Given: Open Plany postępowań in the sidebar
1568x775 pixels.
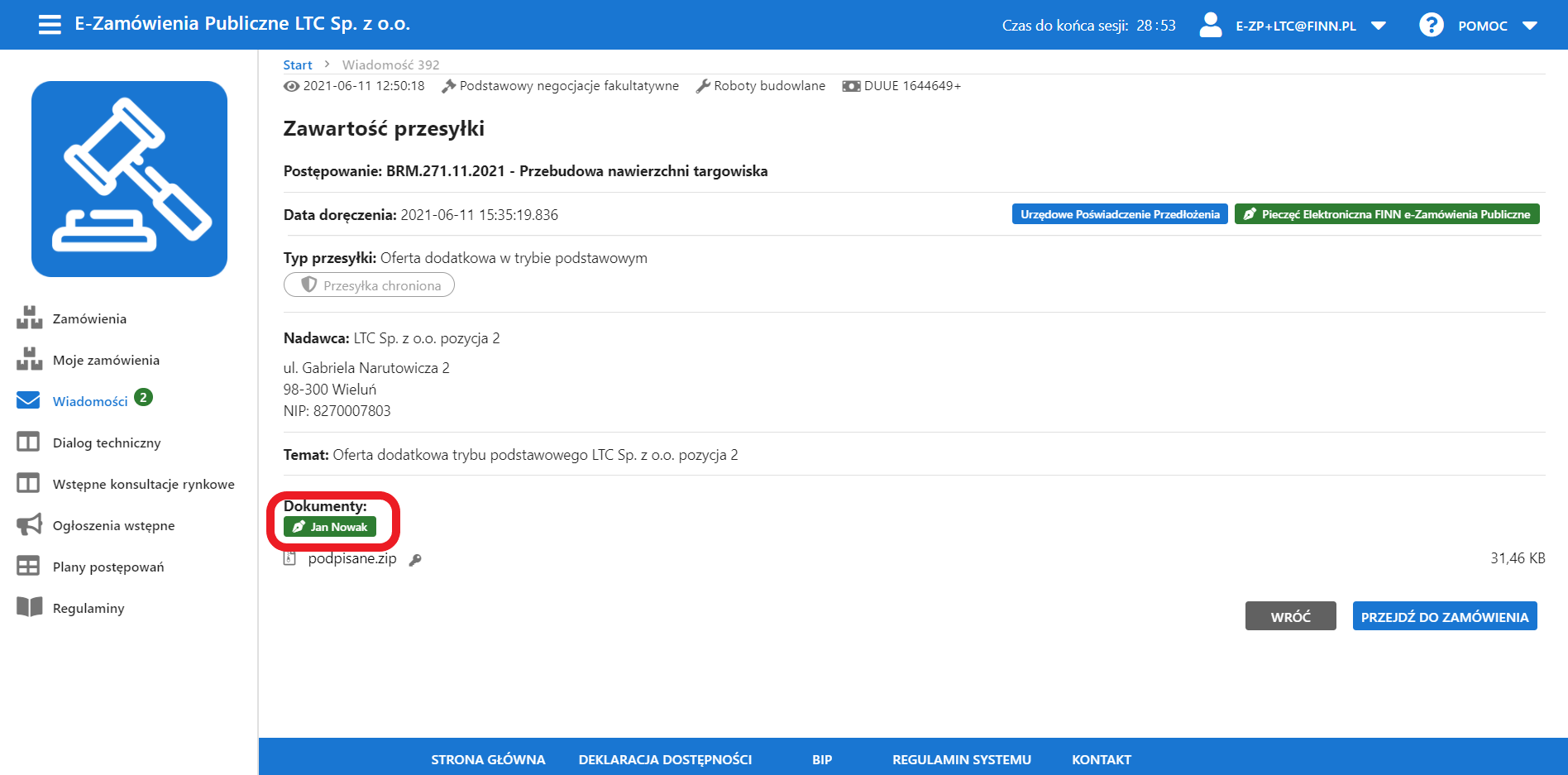Looking at the screenshot, I should click(108, 567).
